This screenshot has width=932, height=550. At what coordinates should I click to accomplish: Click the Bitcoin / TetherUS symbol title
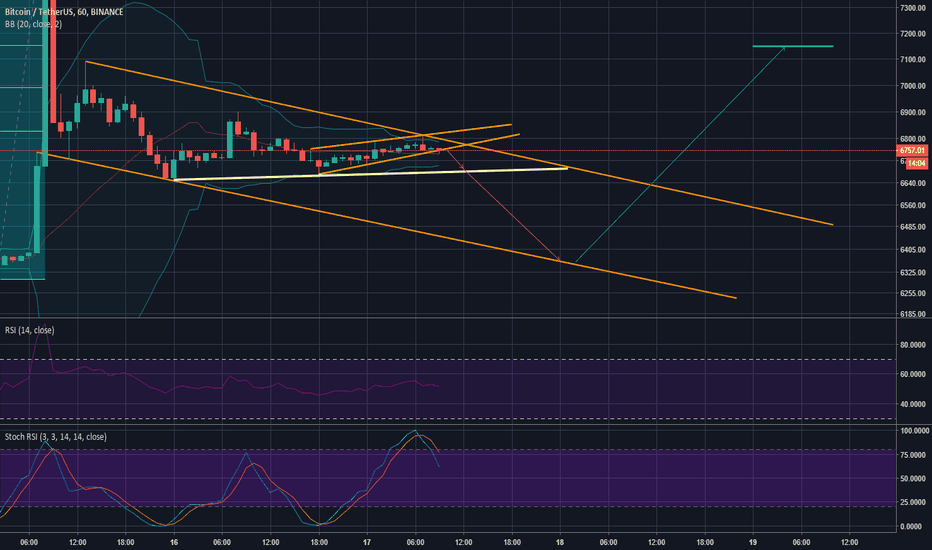coord(64,11)
